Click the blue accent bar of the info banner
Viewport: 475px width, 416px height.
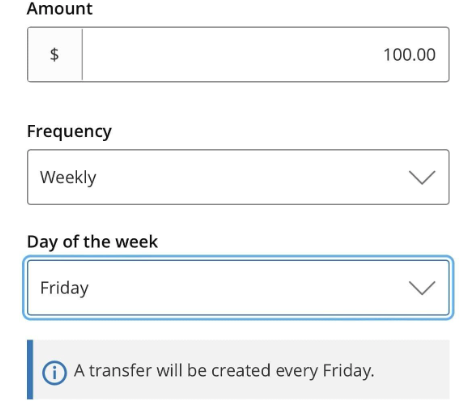[30, 369]
